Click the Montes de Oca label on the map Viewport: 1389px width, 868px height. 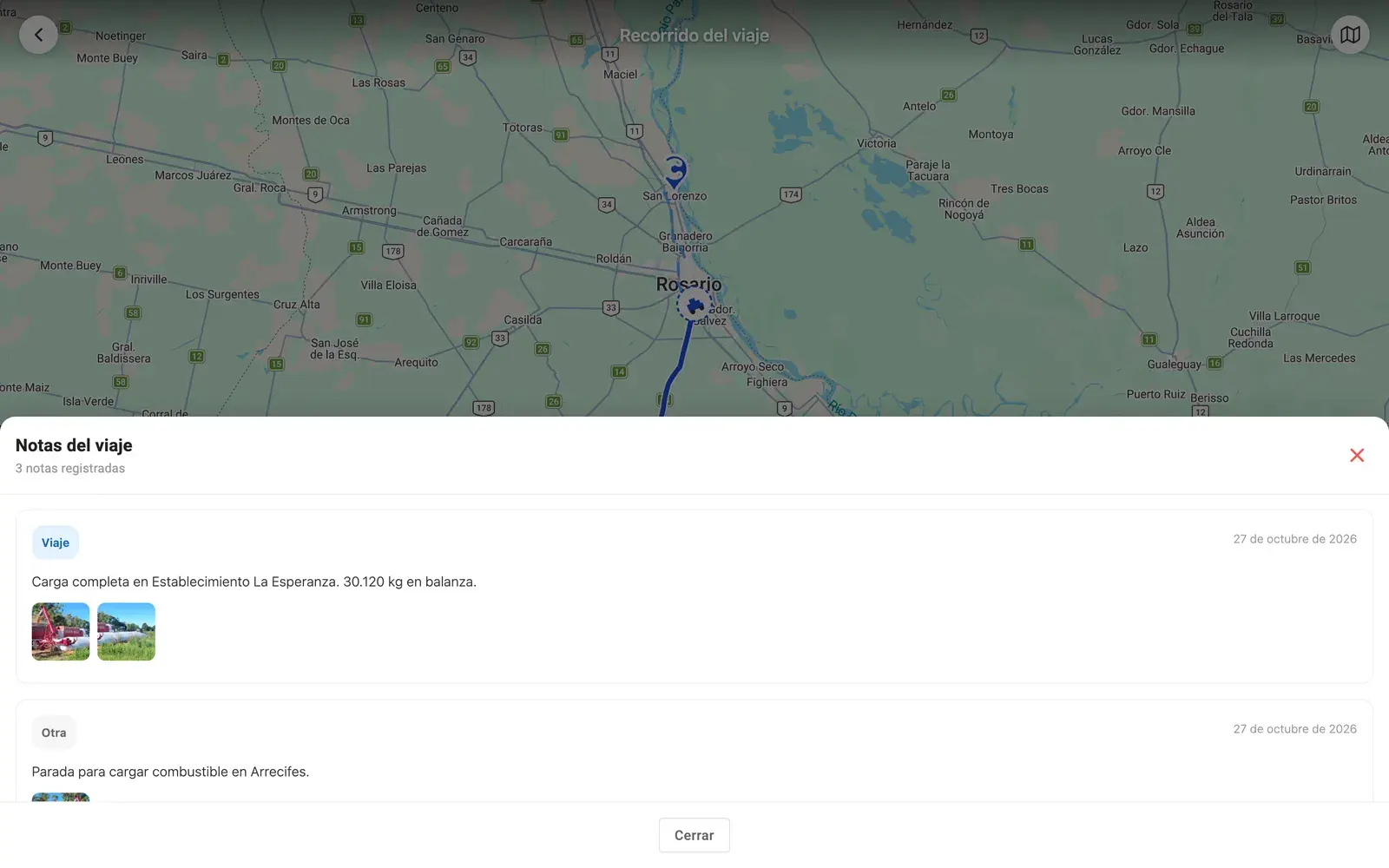point(311,121)
